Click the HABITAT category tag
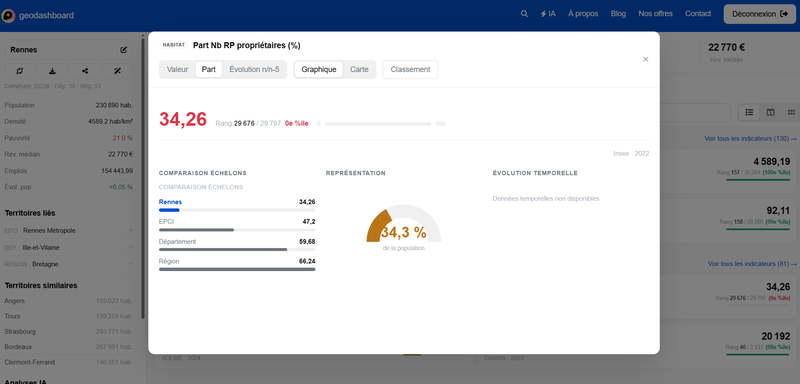The image size is (800, 384). [174, 45]
